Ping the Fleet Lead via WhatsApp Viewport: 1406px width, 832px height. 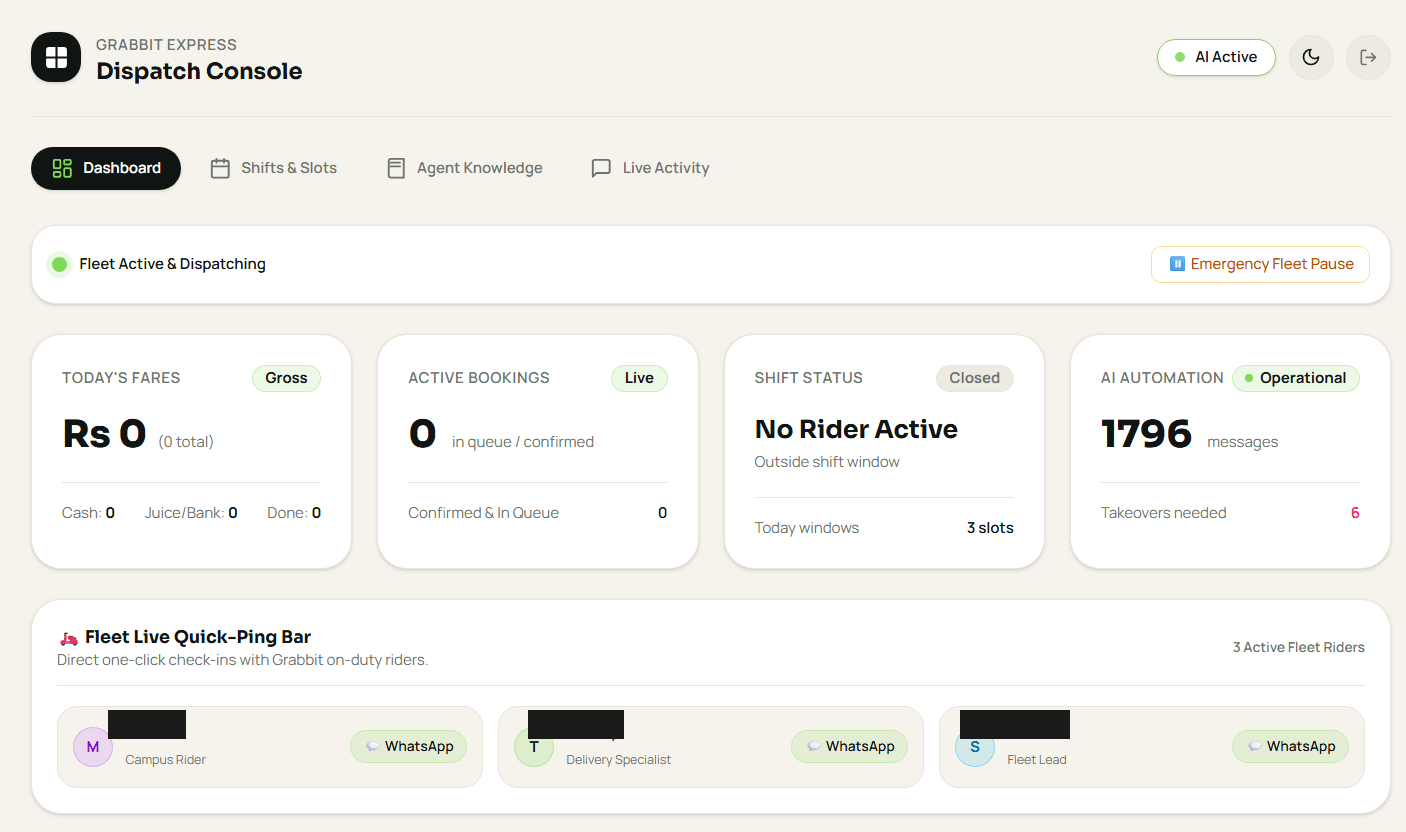(x=1290, y=747)
